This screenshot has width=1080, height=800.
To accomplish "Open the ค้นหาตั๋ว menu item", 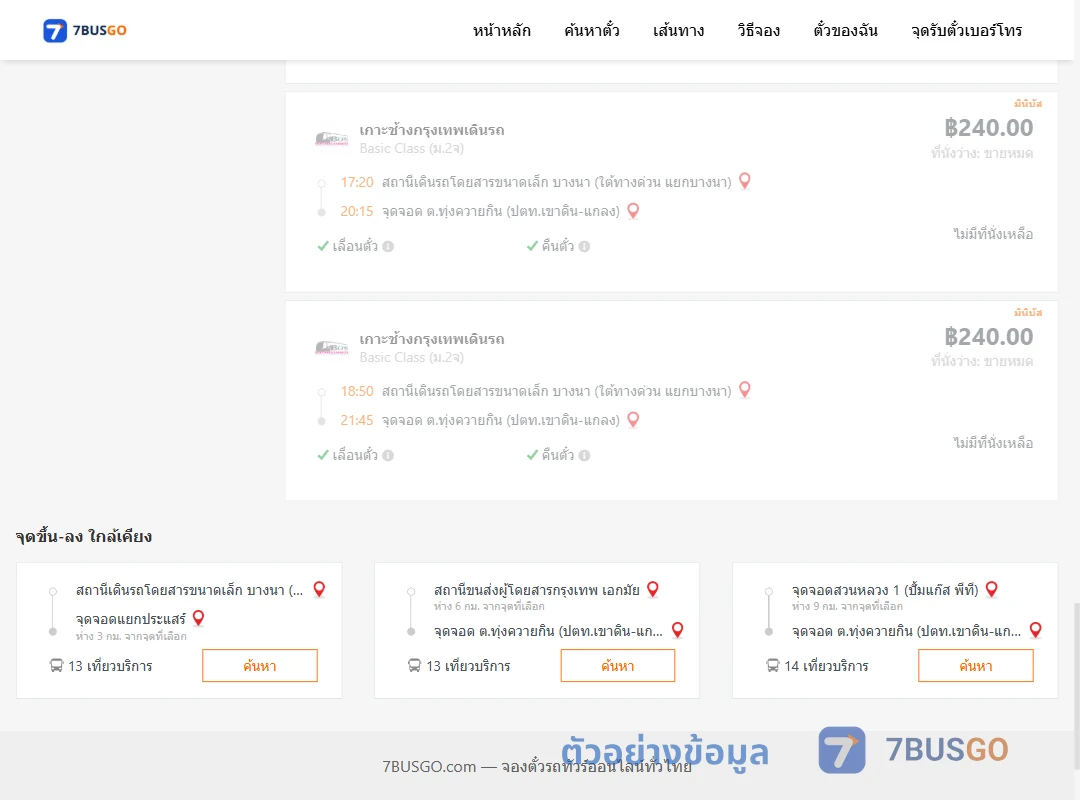I will click(592, 30).
